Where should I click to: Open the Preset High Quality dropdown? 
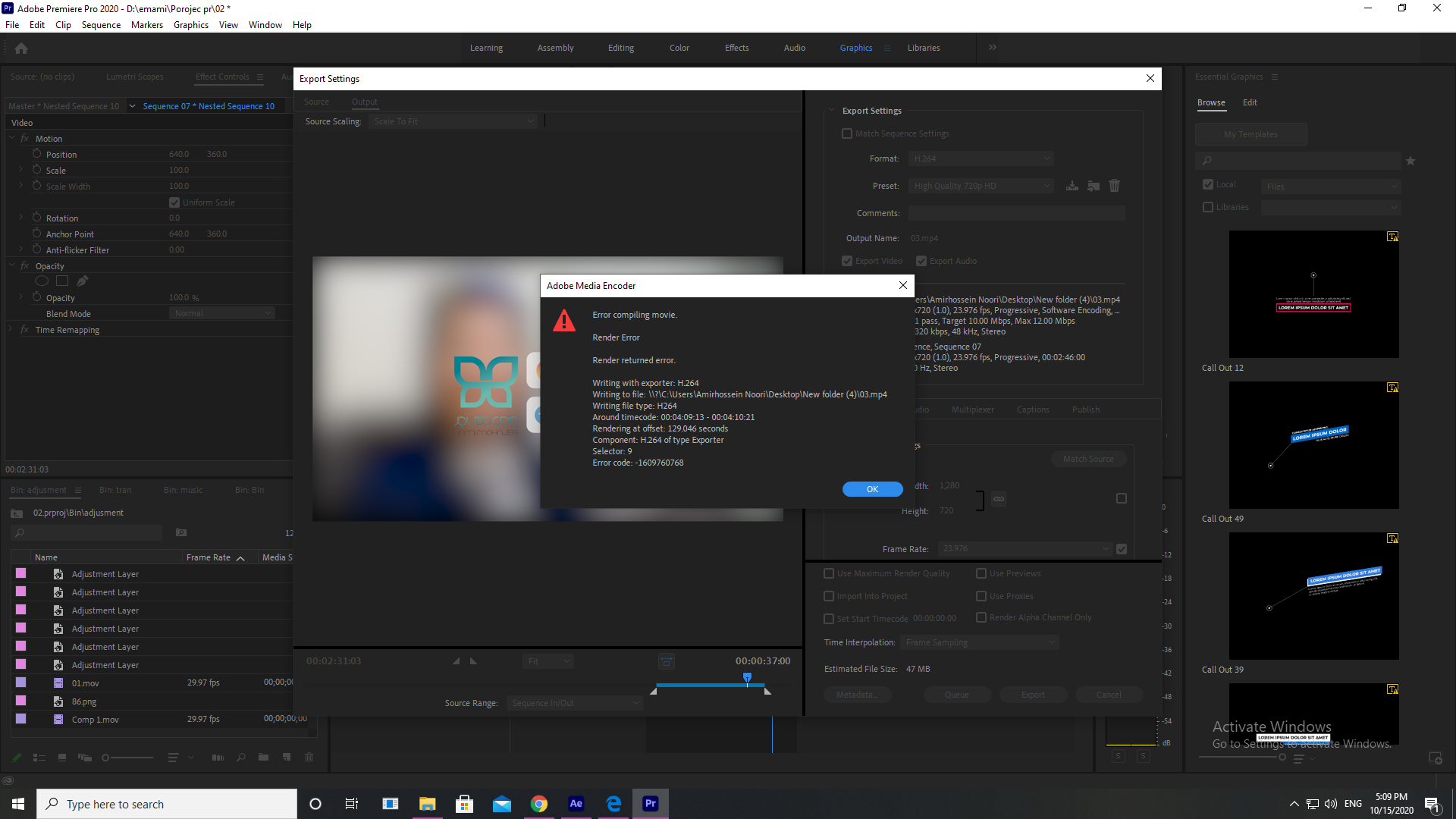pyautogui.click(x=981, y=186)
